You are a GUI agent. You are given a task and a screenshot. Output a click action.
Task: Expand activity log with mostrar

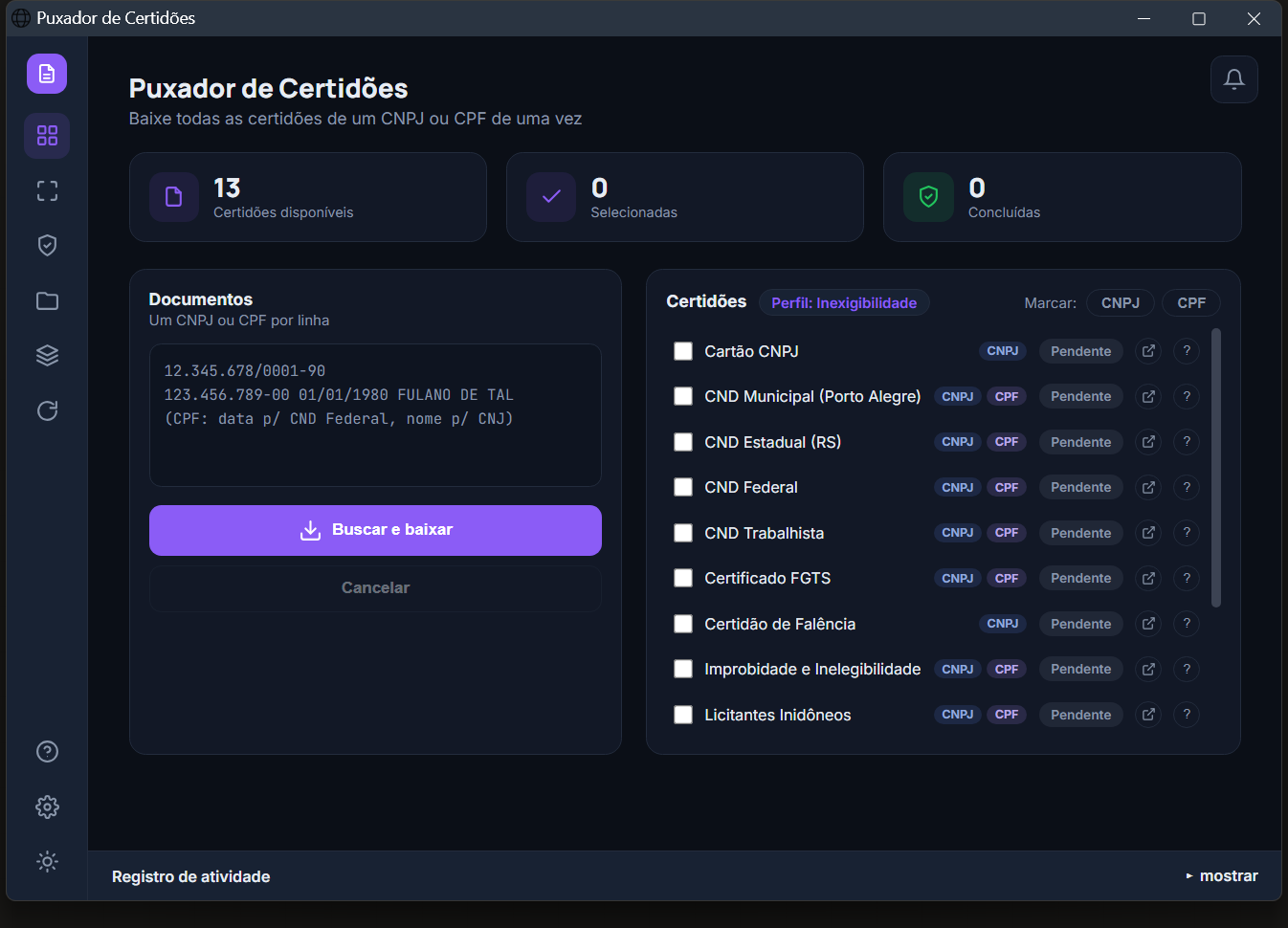click(1222, 876)
